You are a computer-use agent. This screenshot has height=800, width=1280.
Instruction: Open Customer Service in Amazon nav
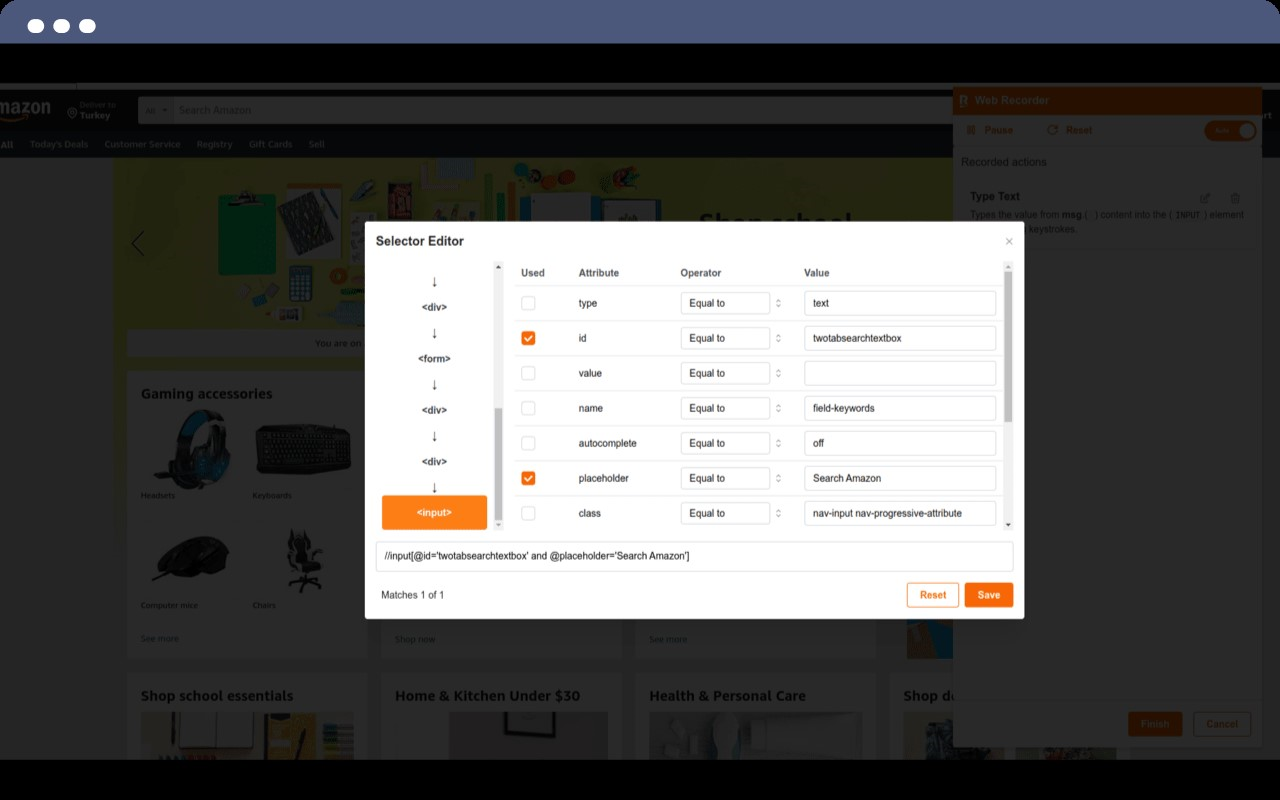tap(142, 144)
